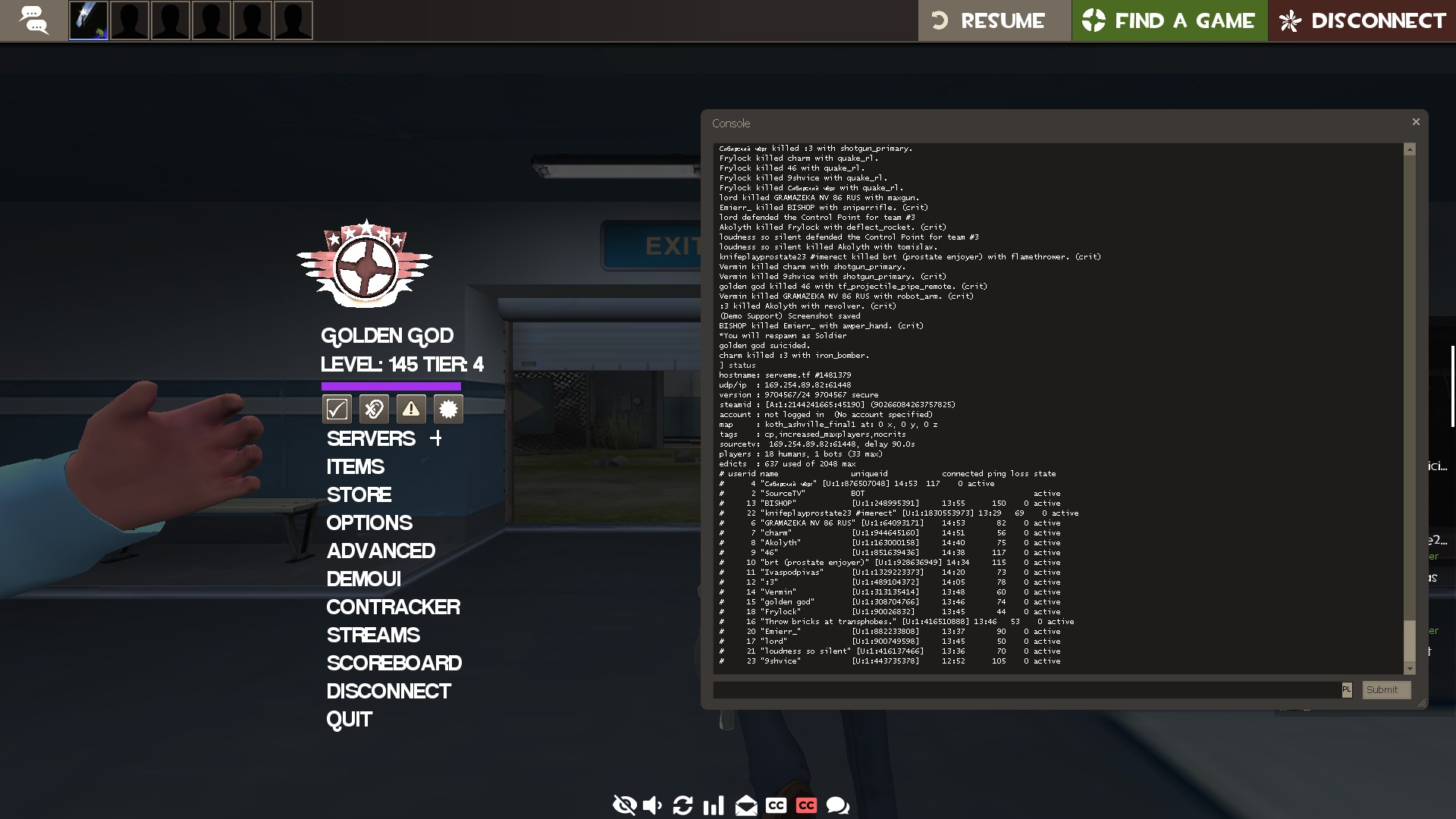Click the warning triangle alert icon
Screen dimensions: 1456x819
411,409
